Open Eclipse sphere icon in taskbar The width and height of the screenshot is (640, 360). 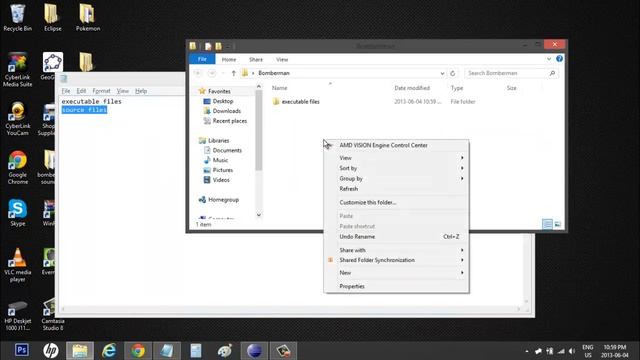pos(254,350)
